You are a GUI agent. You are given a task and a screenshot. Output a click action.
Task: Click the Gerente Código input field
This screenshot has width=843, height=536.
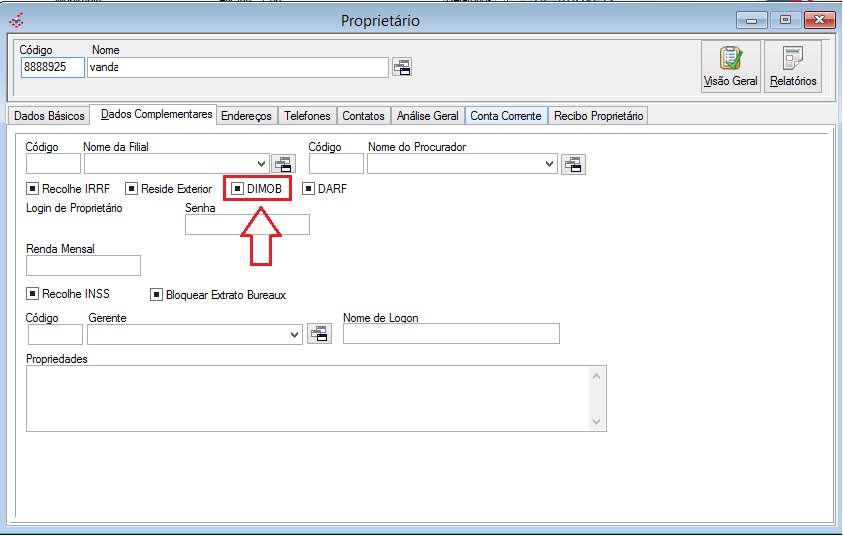pos(55,334)
